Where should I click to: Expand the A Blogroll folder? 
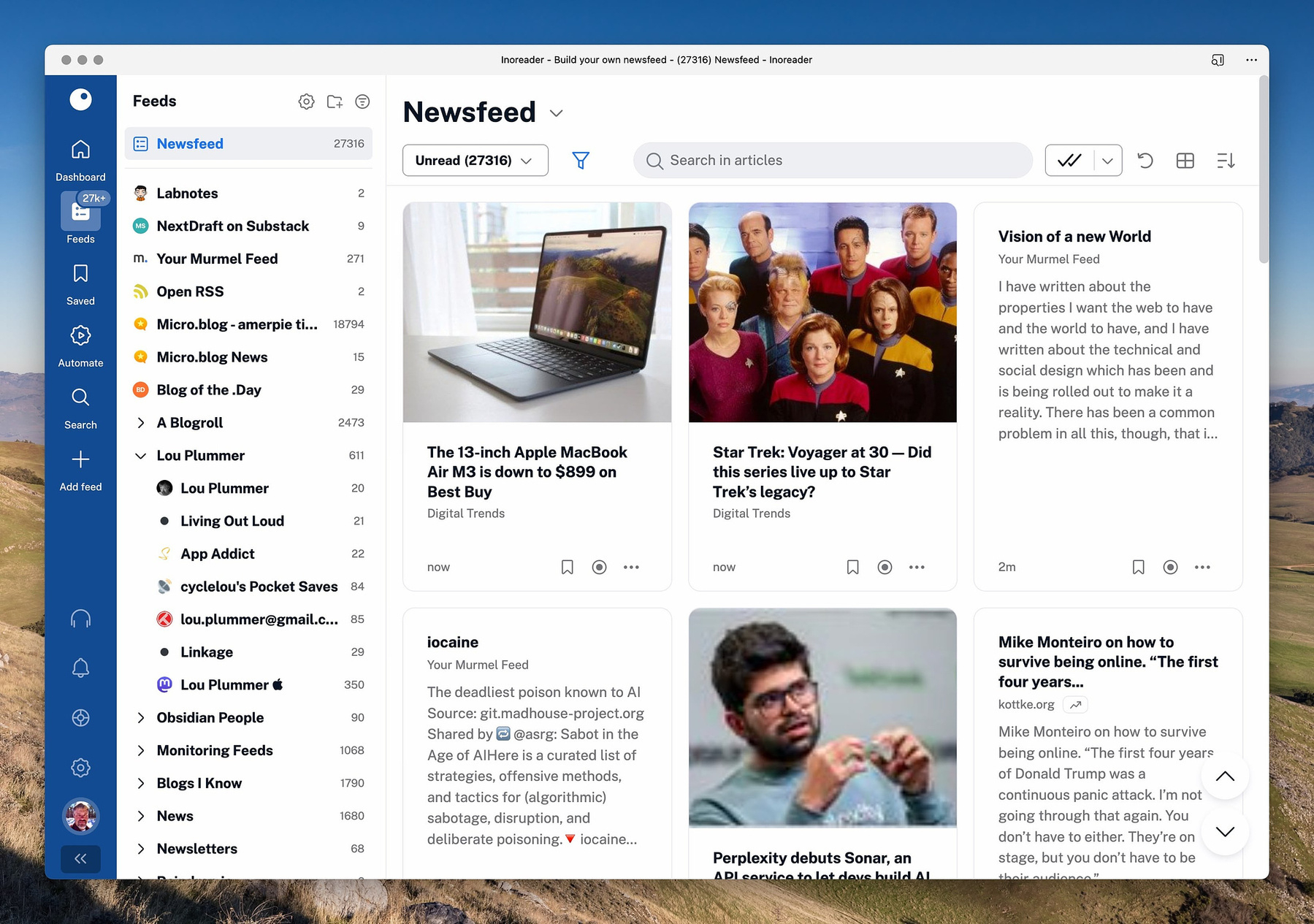(x=141, y=423)
